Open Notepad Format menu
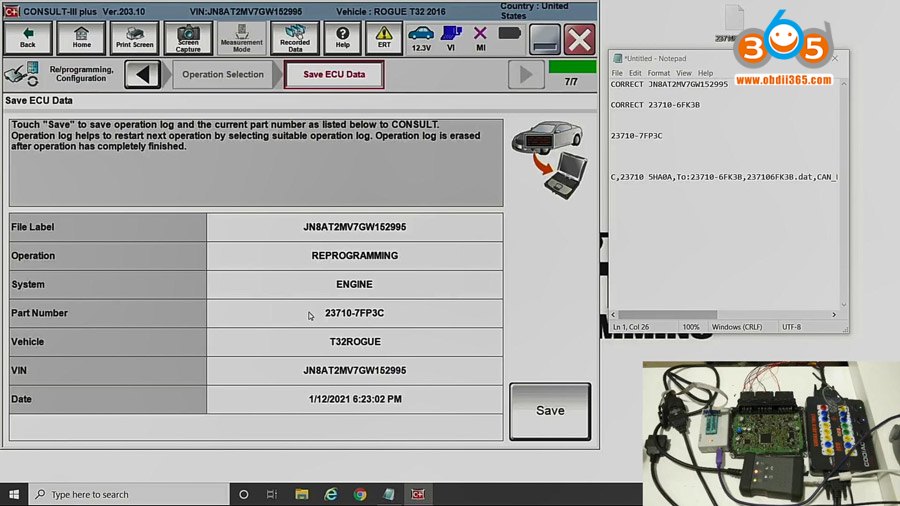 [658, 73]
